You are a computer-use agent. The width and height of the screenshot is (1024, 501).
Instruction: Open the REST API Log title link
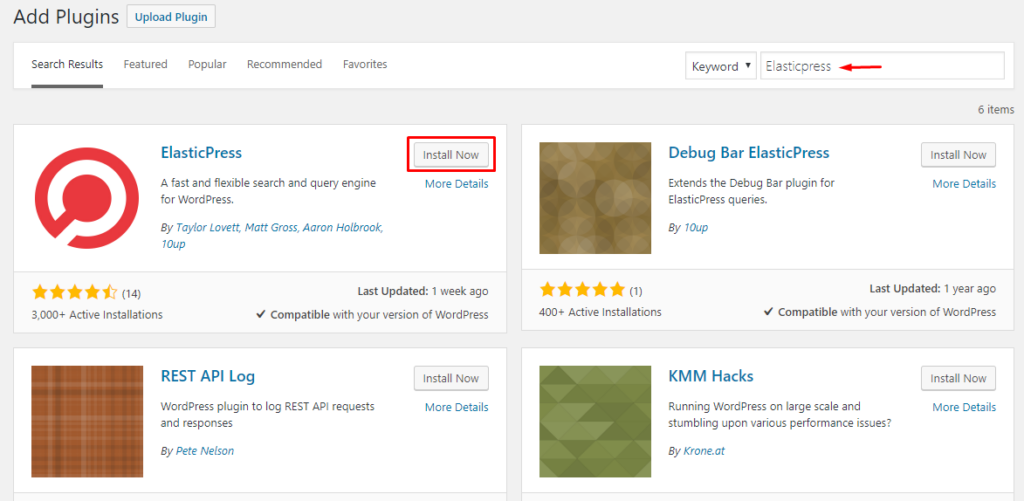[x=208, y=376]
